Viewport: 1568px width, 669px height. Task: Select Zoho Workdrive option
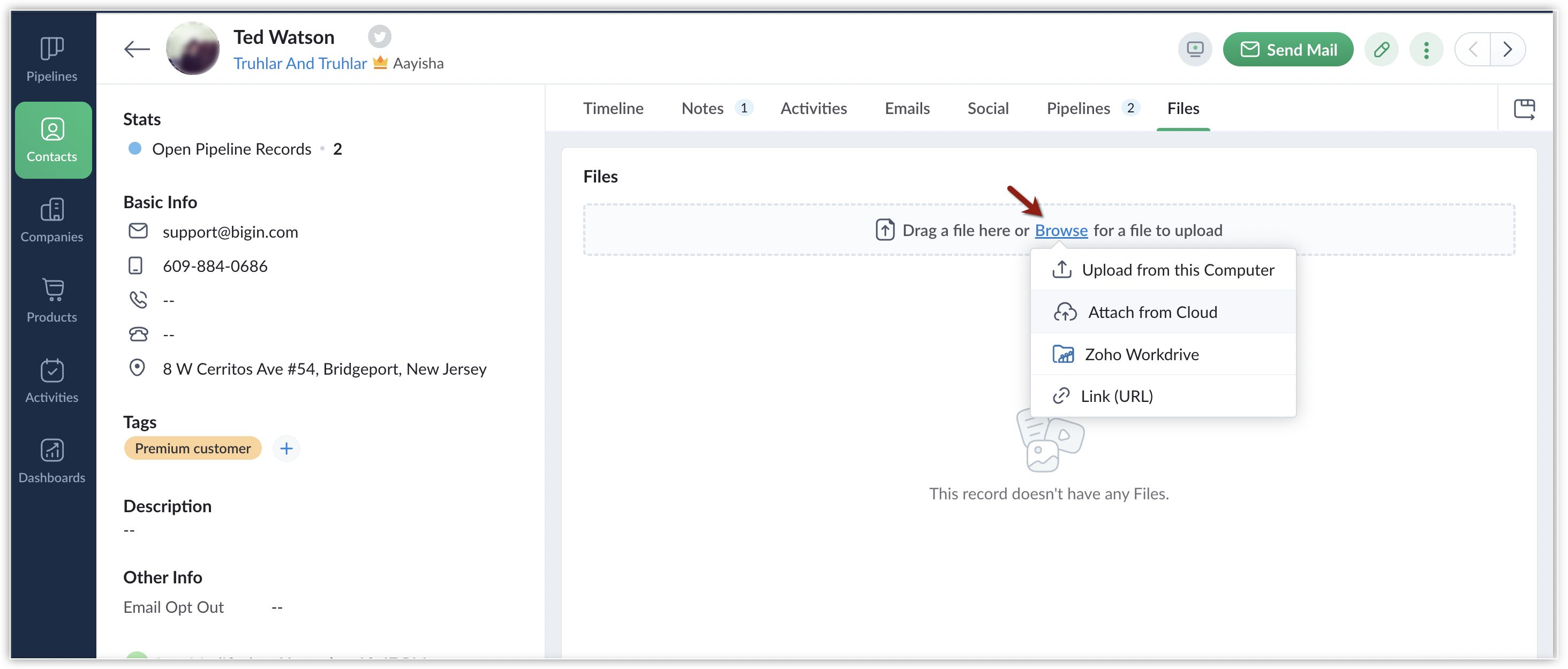coord(1141,354)
